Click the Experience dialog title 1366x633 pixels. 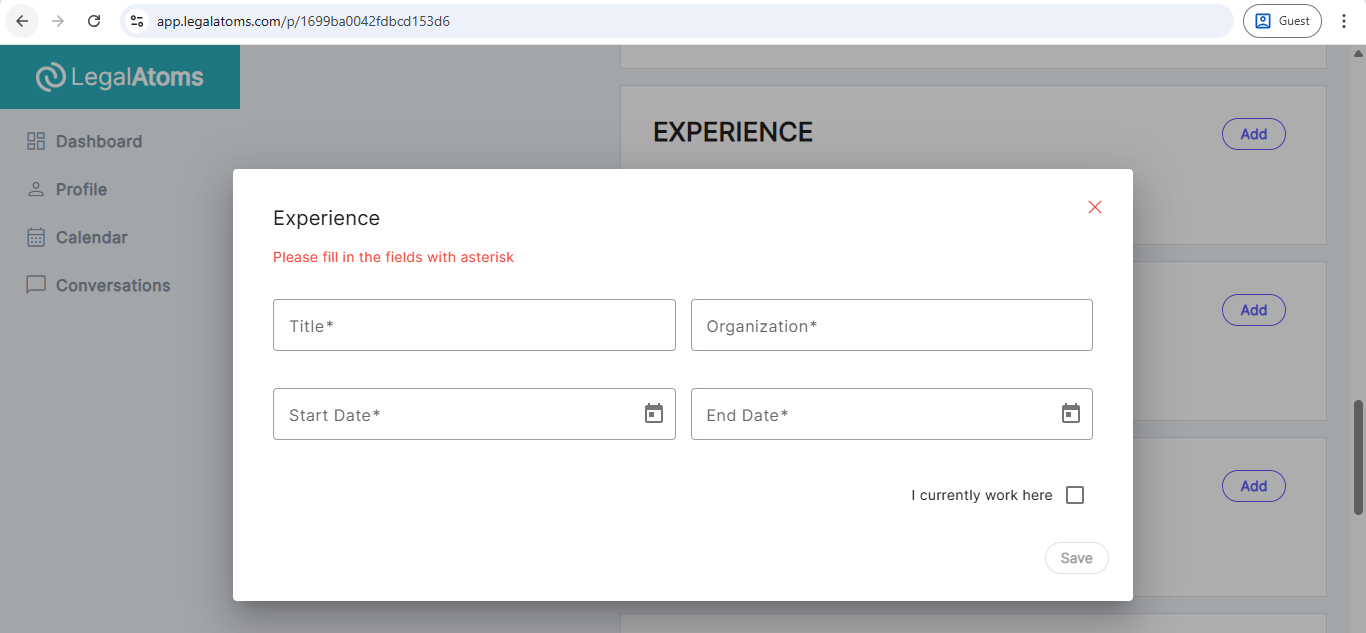click(326, 218)
